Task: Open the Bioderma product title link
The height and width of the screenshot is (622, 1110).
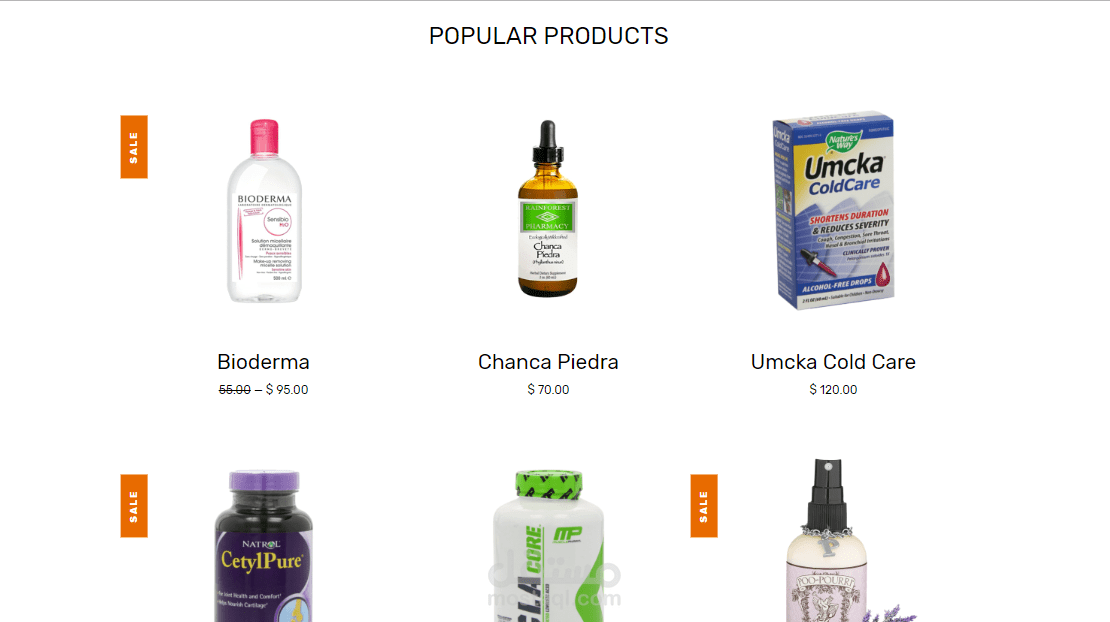Action: (263, 362)
